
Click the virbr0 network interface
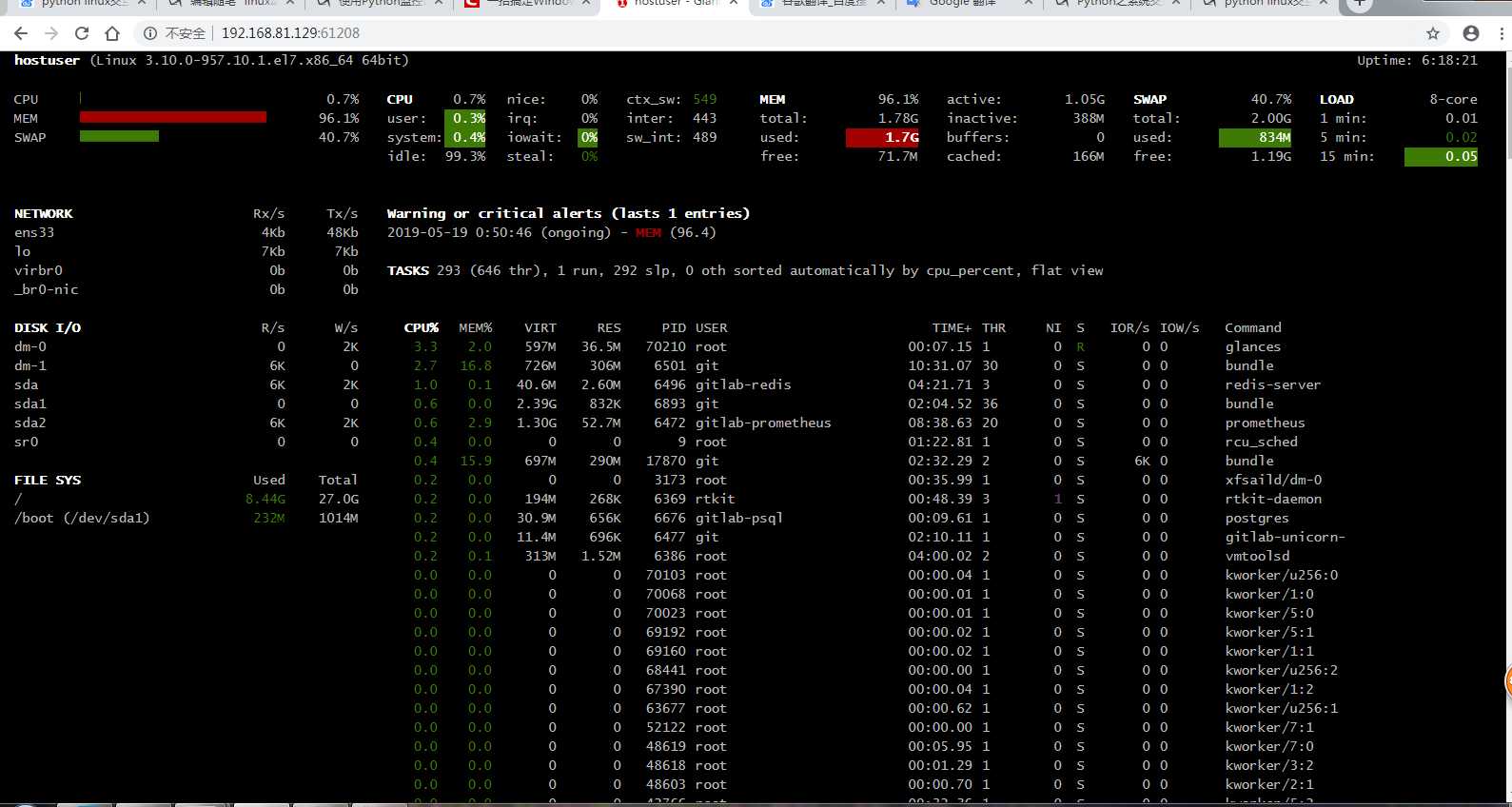[38, 270]
